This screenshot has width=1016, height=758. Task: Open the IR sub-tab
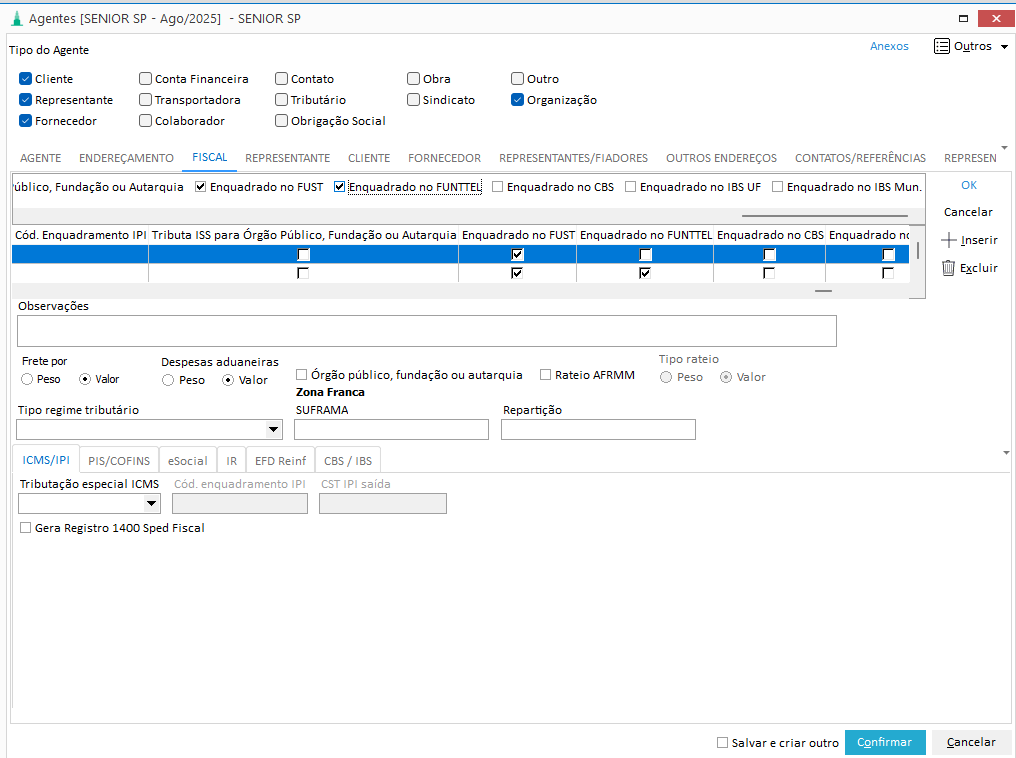[x=231, y=461]
